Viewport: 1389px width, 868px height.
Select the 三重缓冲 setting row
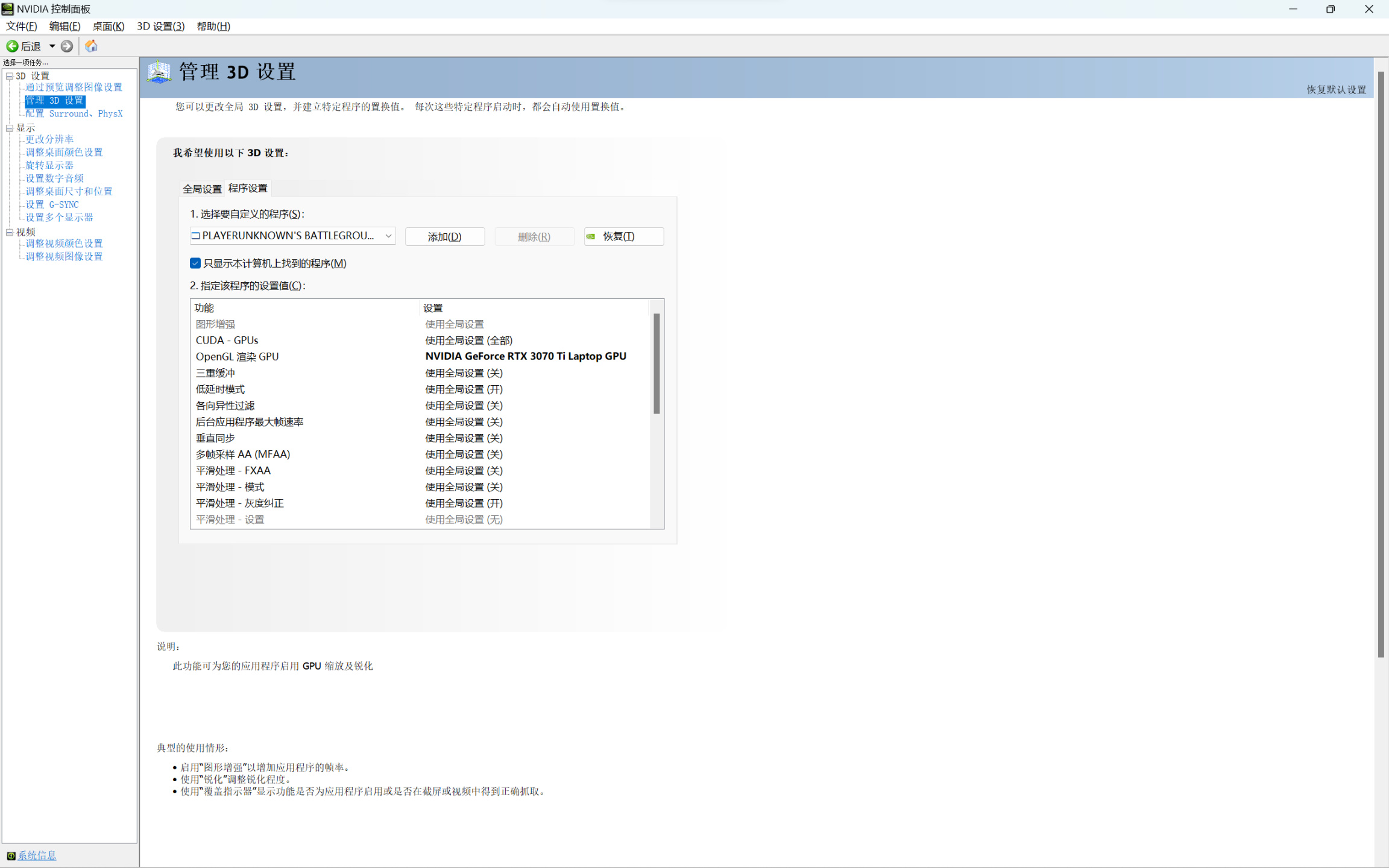coord(421,373)
